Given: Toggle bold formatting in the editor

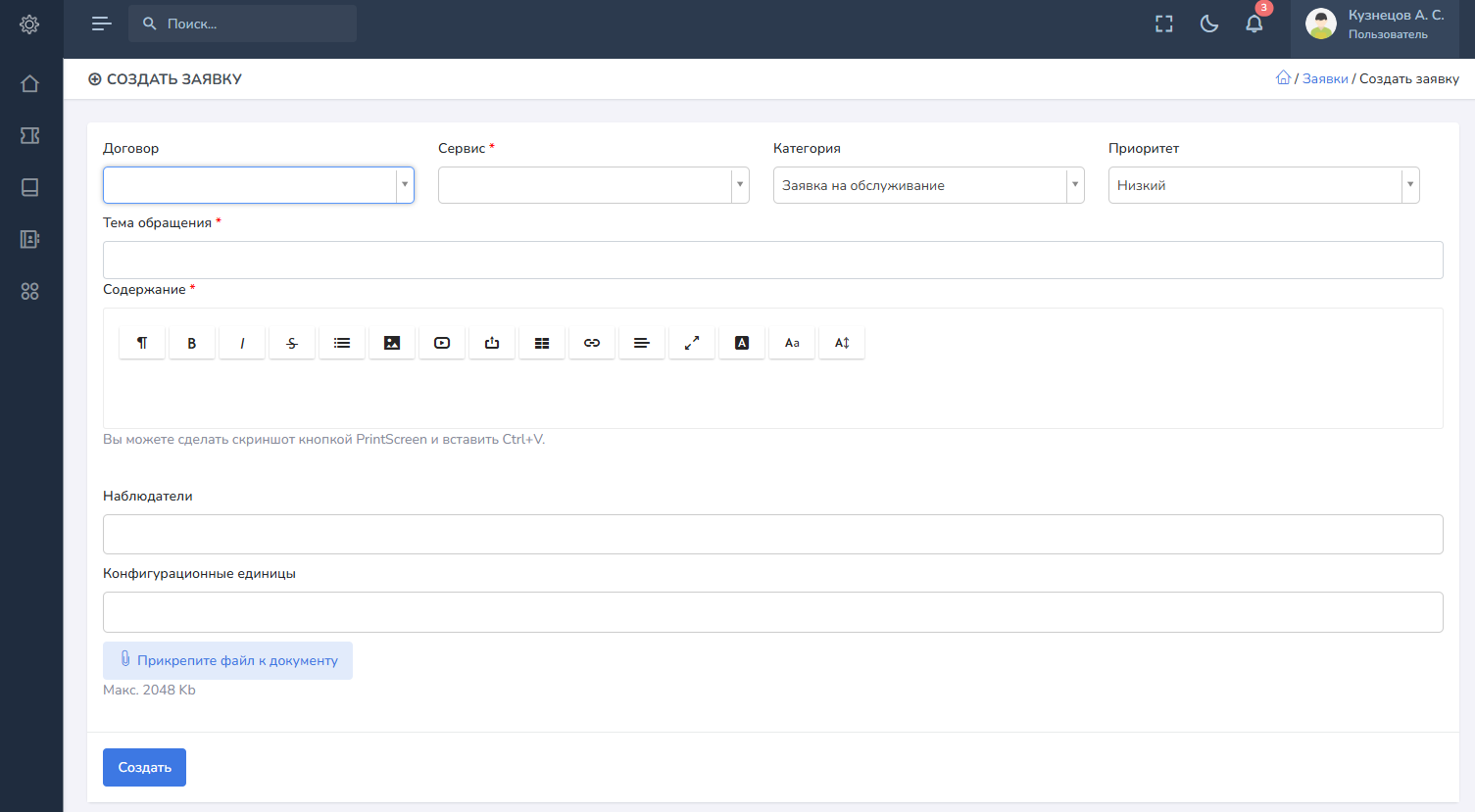Looking at the screenshot, I should coord(192,343).
